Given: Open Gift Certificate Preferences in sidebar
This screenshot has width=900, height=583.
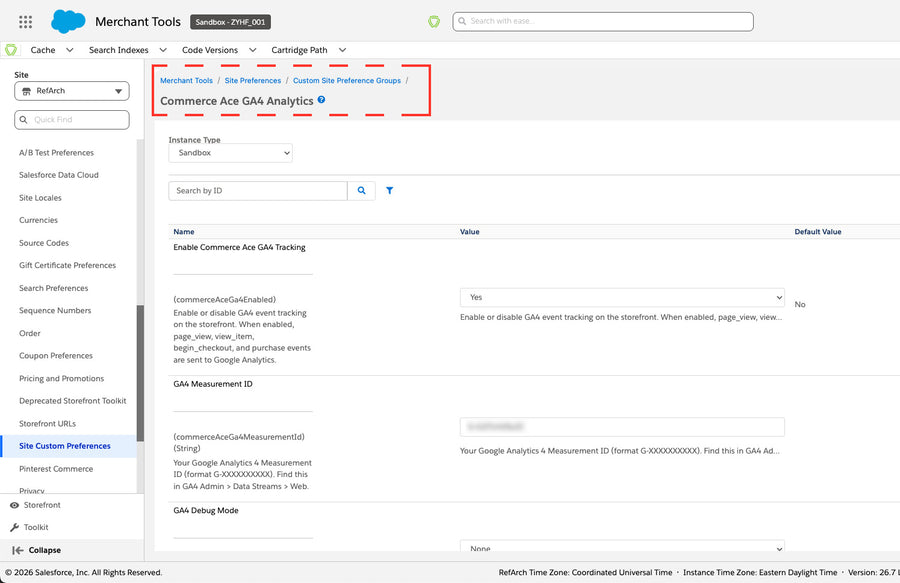Looking at the screenshot, I should 67,265.
